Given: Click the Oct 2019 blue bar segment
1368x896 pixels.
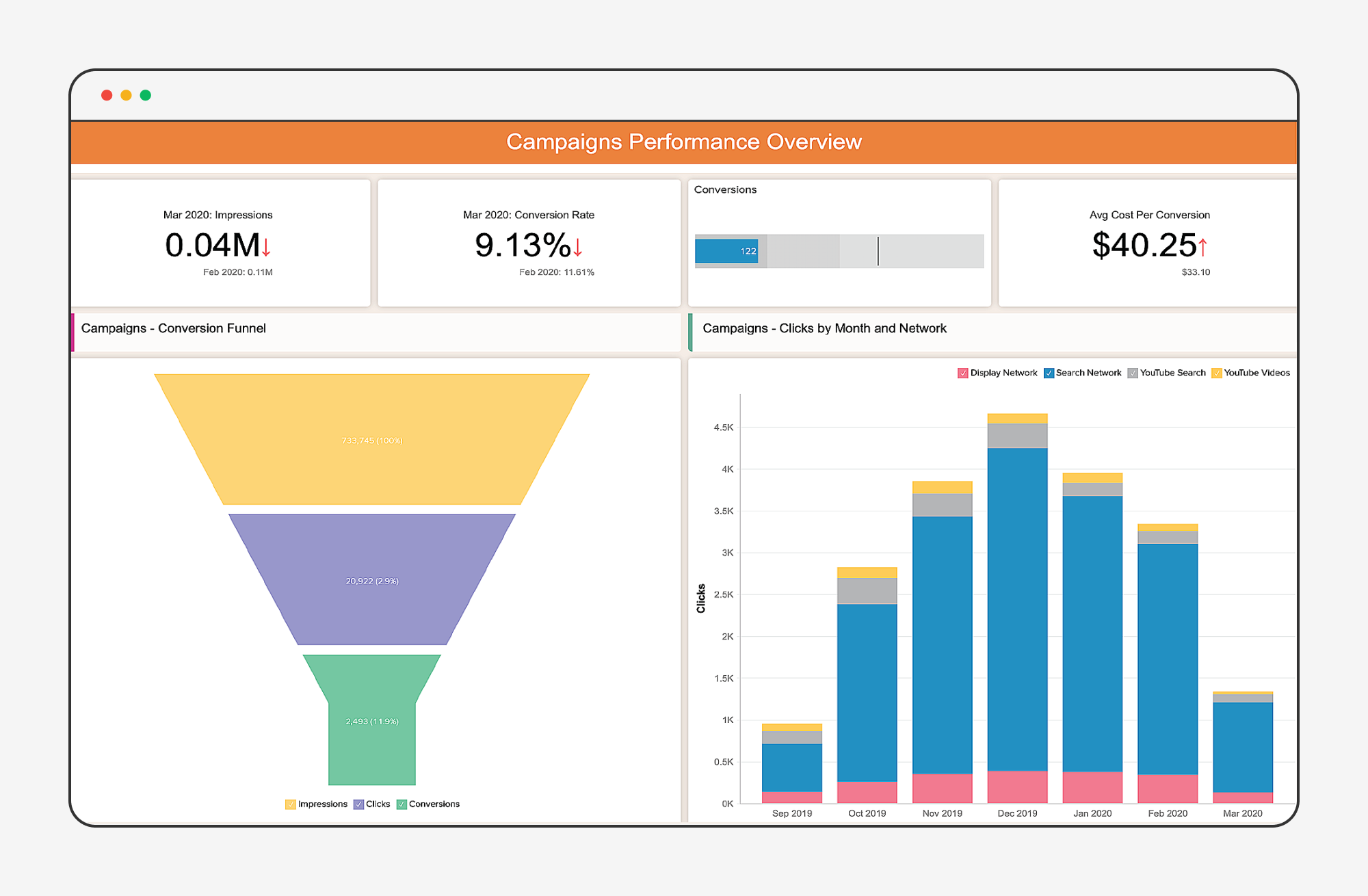Looking at the screenshot, I should tap(867, 693).
